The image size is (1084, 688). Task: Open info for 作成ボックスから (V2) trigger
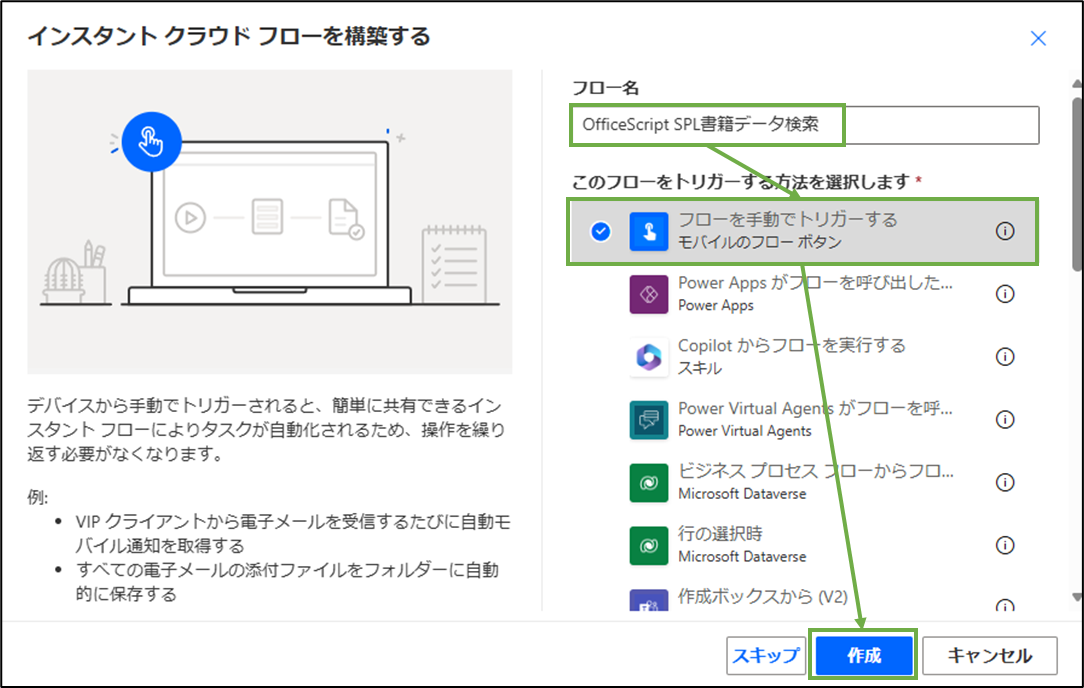click(x=1004, y=605)
